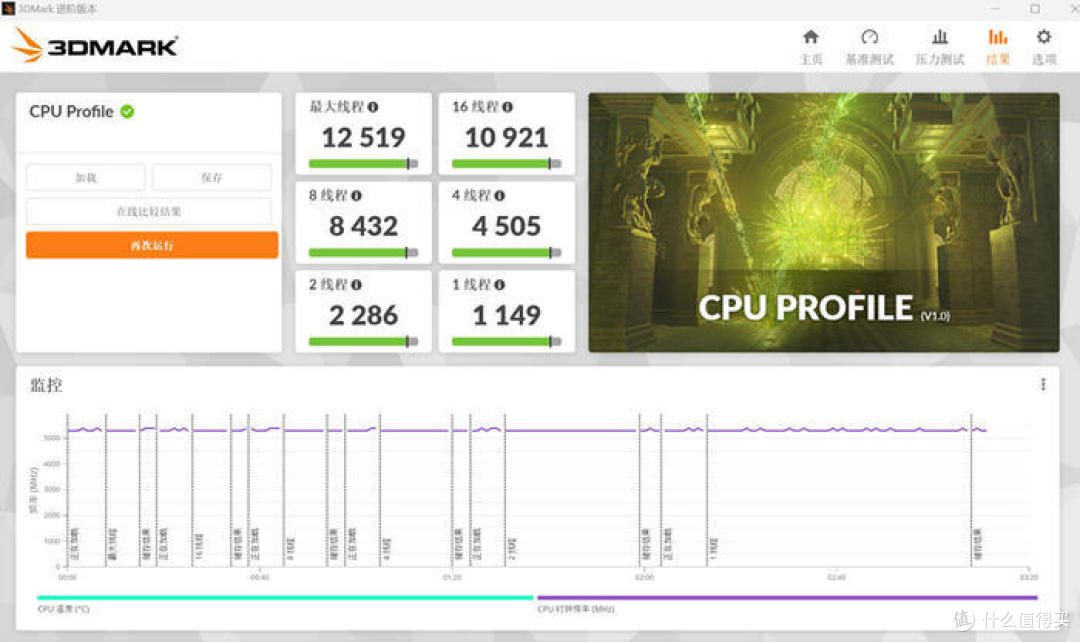Click the 4 threads score bar under 4 505

tap(506, 253)
